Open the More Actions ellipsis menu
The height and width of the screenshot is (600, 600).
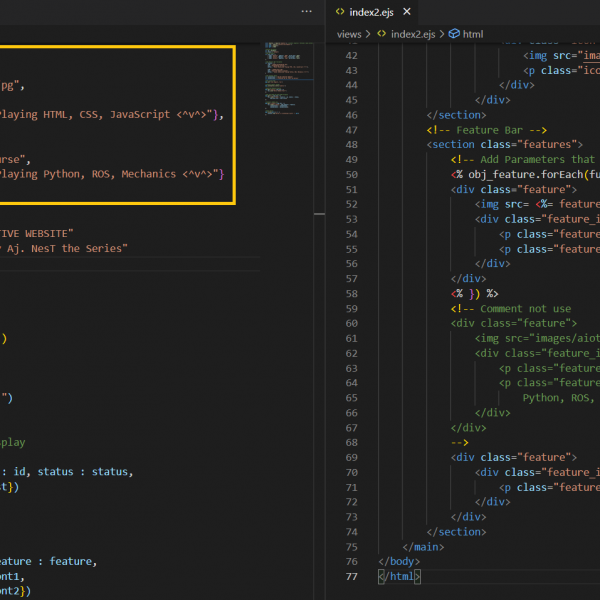point(307,11)
